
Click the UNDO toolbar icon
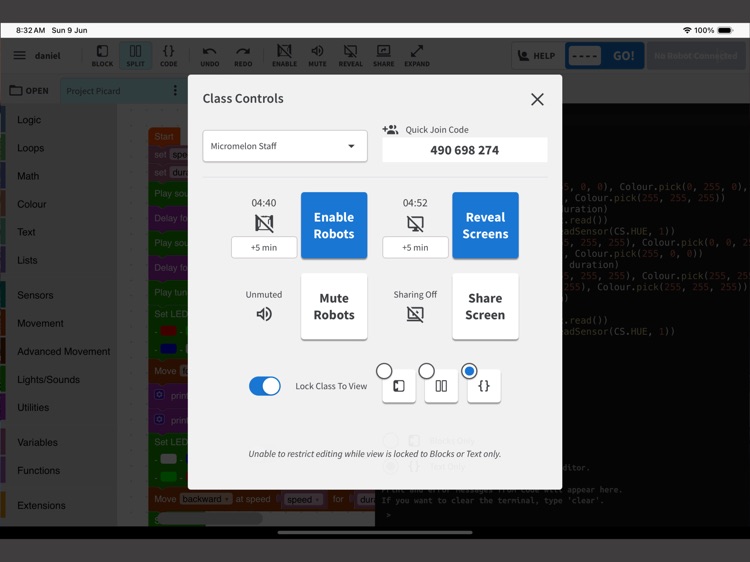(x=210, y=56)
